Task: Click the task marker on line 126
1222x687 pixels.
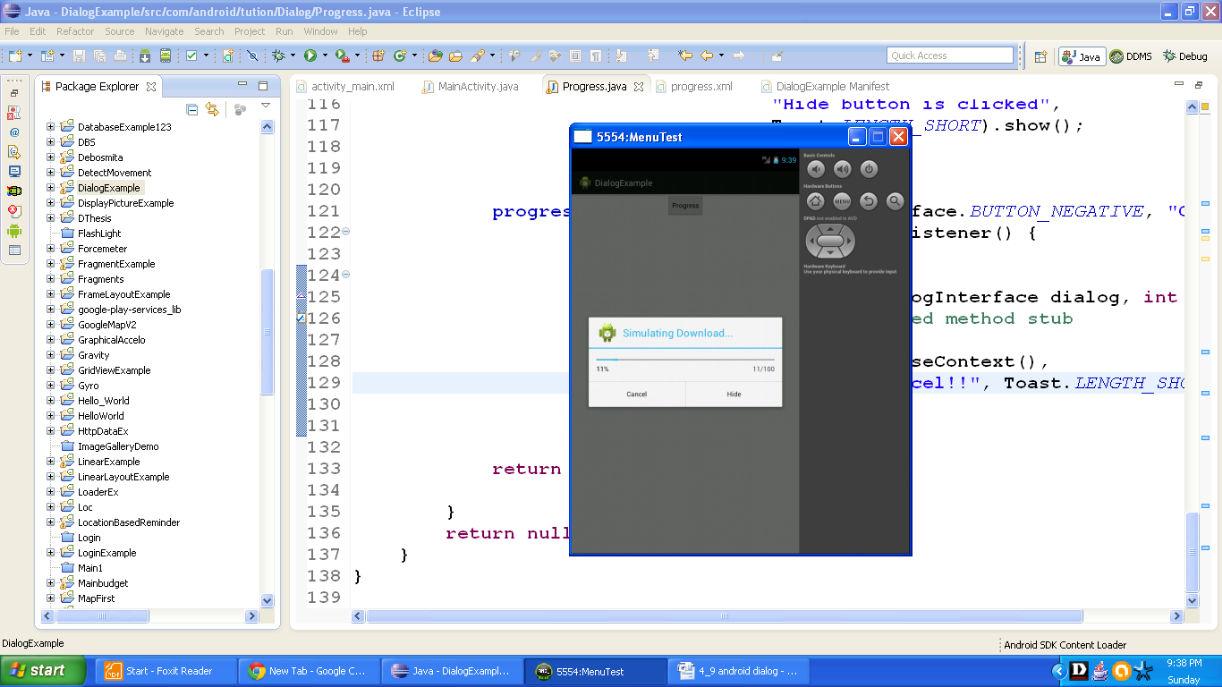Action: (302, 318)
